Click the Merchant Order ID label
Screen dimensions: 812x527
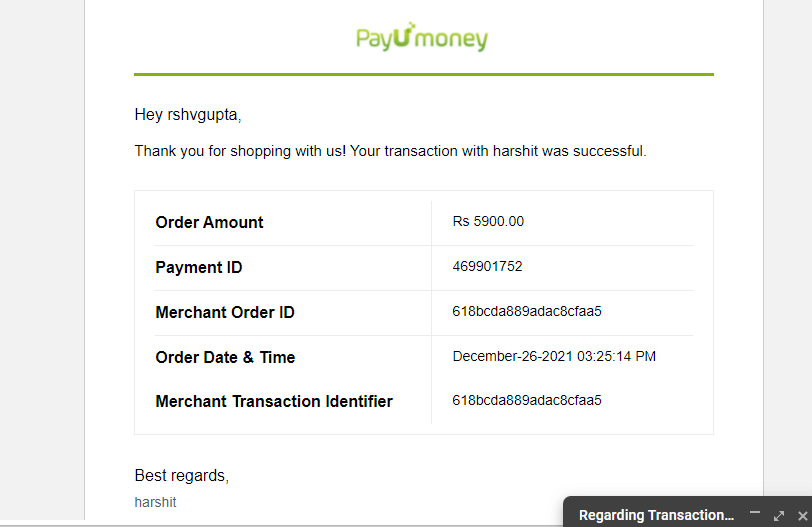point(225,312)
